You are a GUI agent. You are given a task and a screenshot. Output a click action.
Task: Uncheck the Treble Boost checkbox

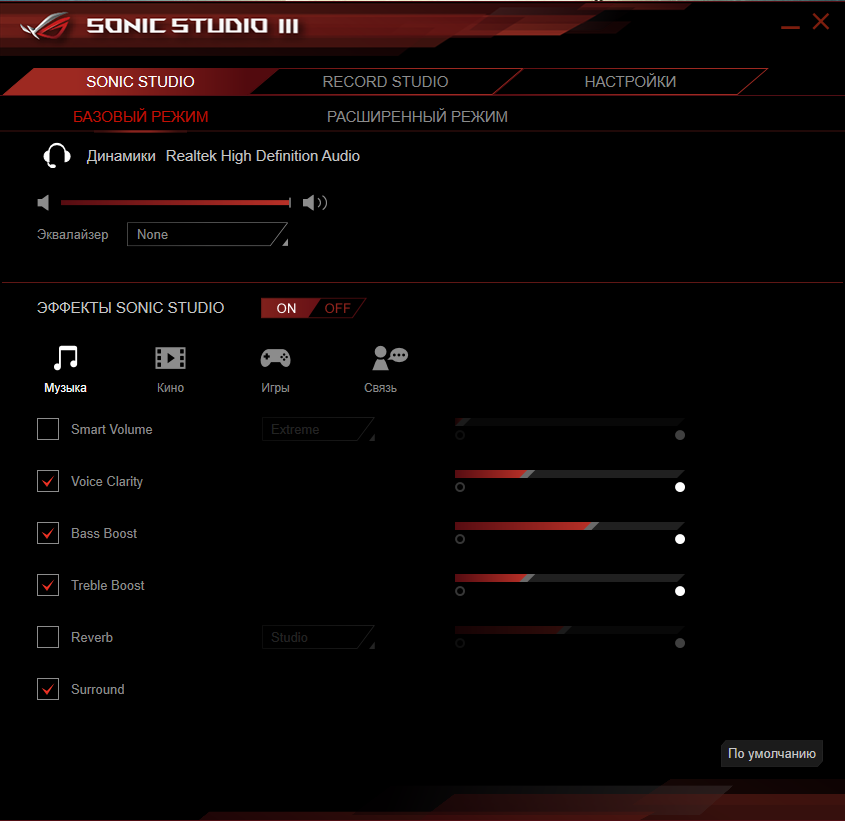click(x=48, y=585)
